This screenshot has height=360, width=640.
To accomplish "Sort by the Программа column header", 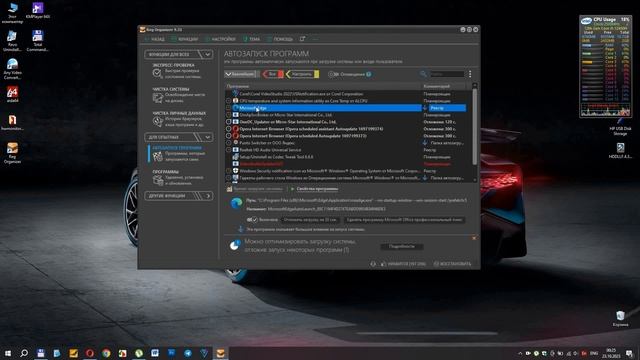I will pos(322,87).
